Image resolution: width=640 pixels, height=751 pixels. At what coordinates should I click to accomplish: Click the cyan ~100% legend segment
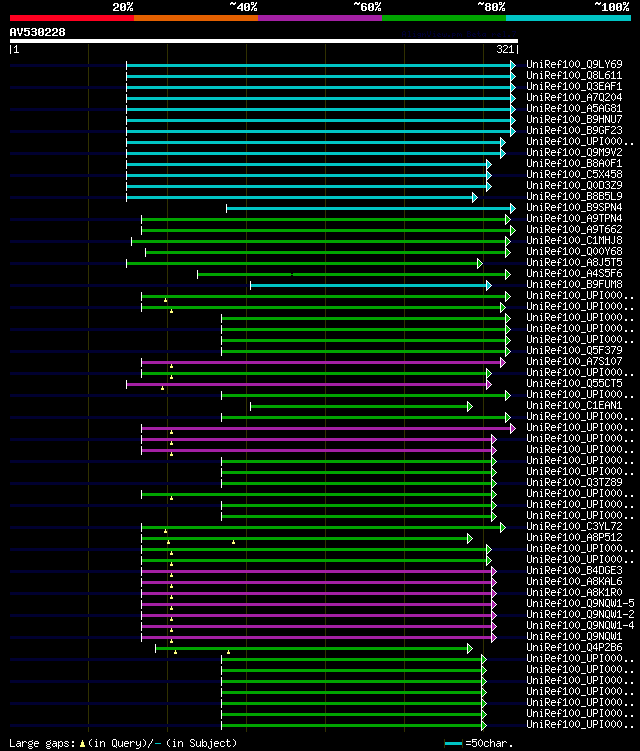point(568,18)
